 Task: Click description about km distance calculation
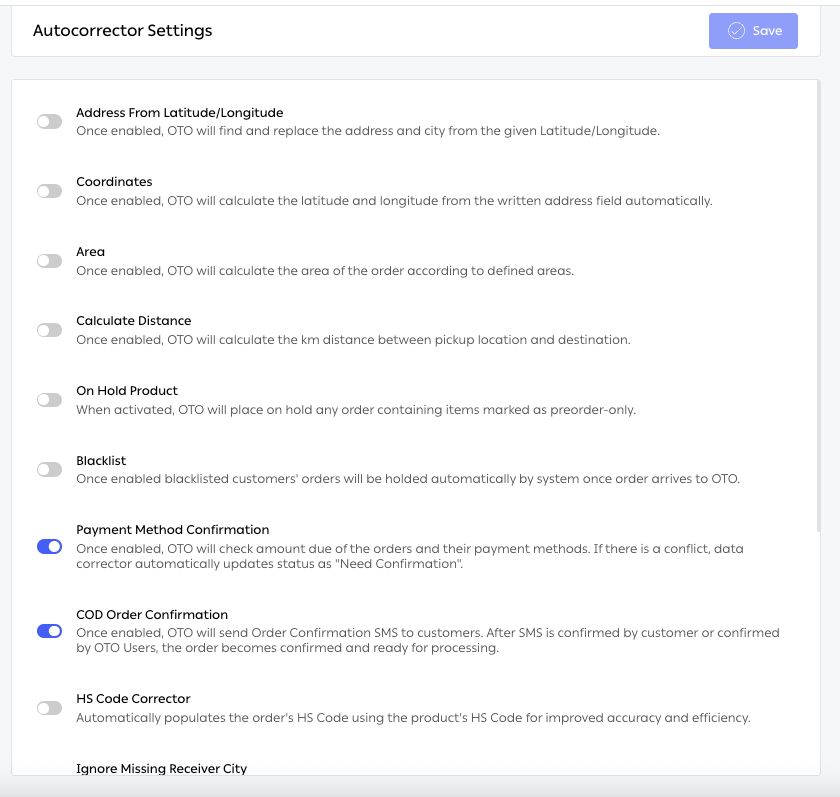pos(353,340)
